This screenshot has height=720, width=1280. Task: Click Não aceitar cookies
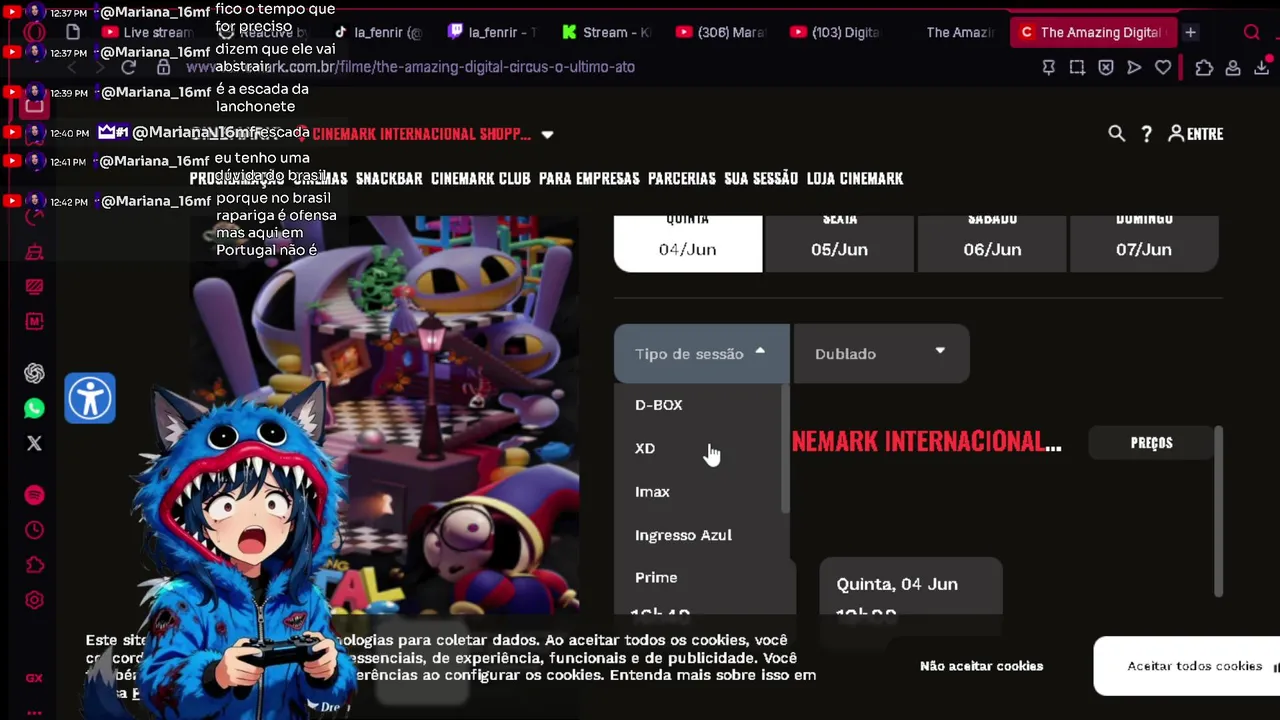[x=981, y=666]
